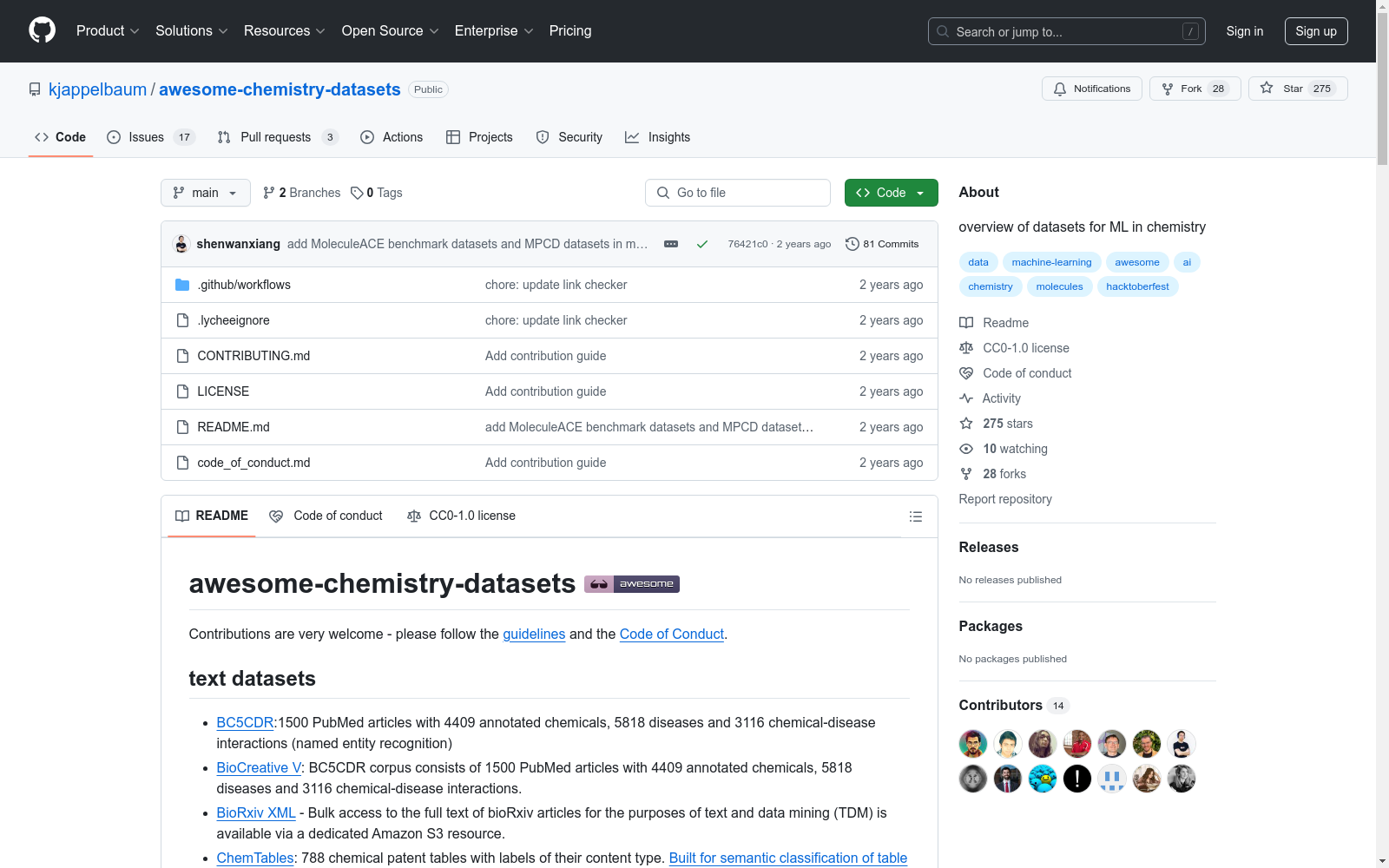Open the README.md file
Viewport: 1389px width, 868px height.
(234, 427)
